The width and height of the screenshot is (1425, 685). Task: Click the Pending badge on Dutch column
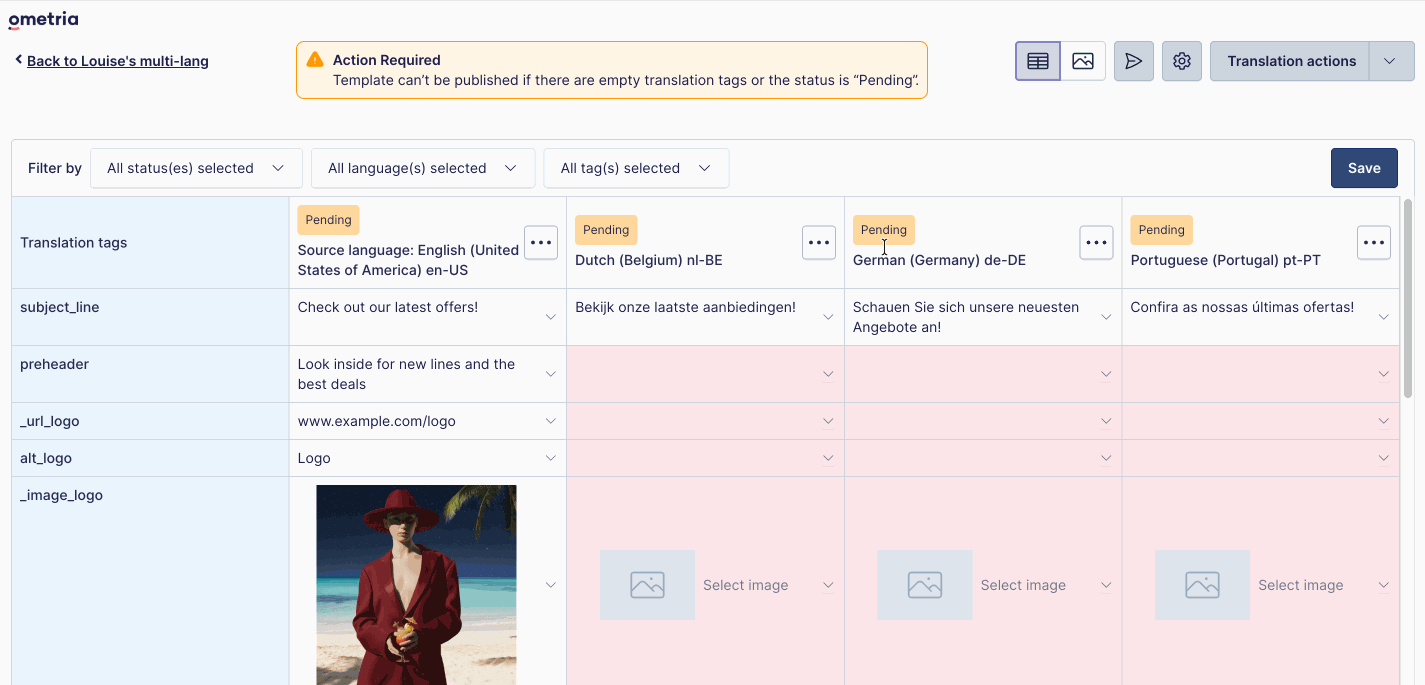pos(606,230)
